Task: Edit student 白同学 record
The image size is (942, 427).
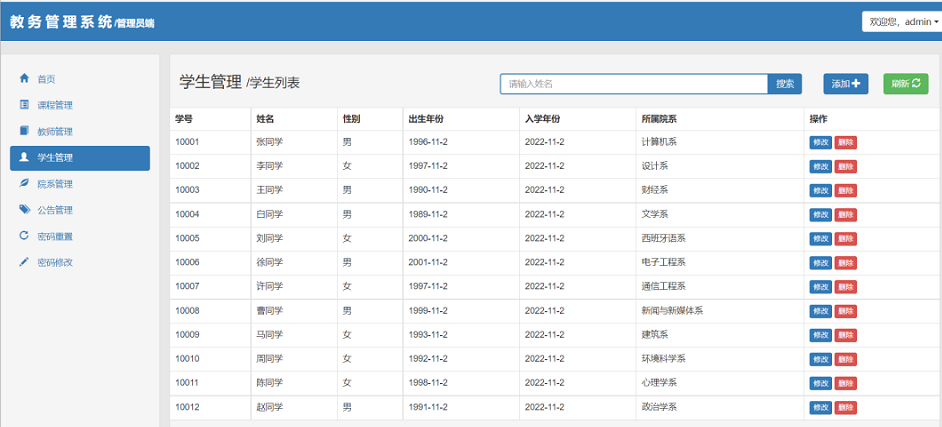Action: tap(820, 214)
